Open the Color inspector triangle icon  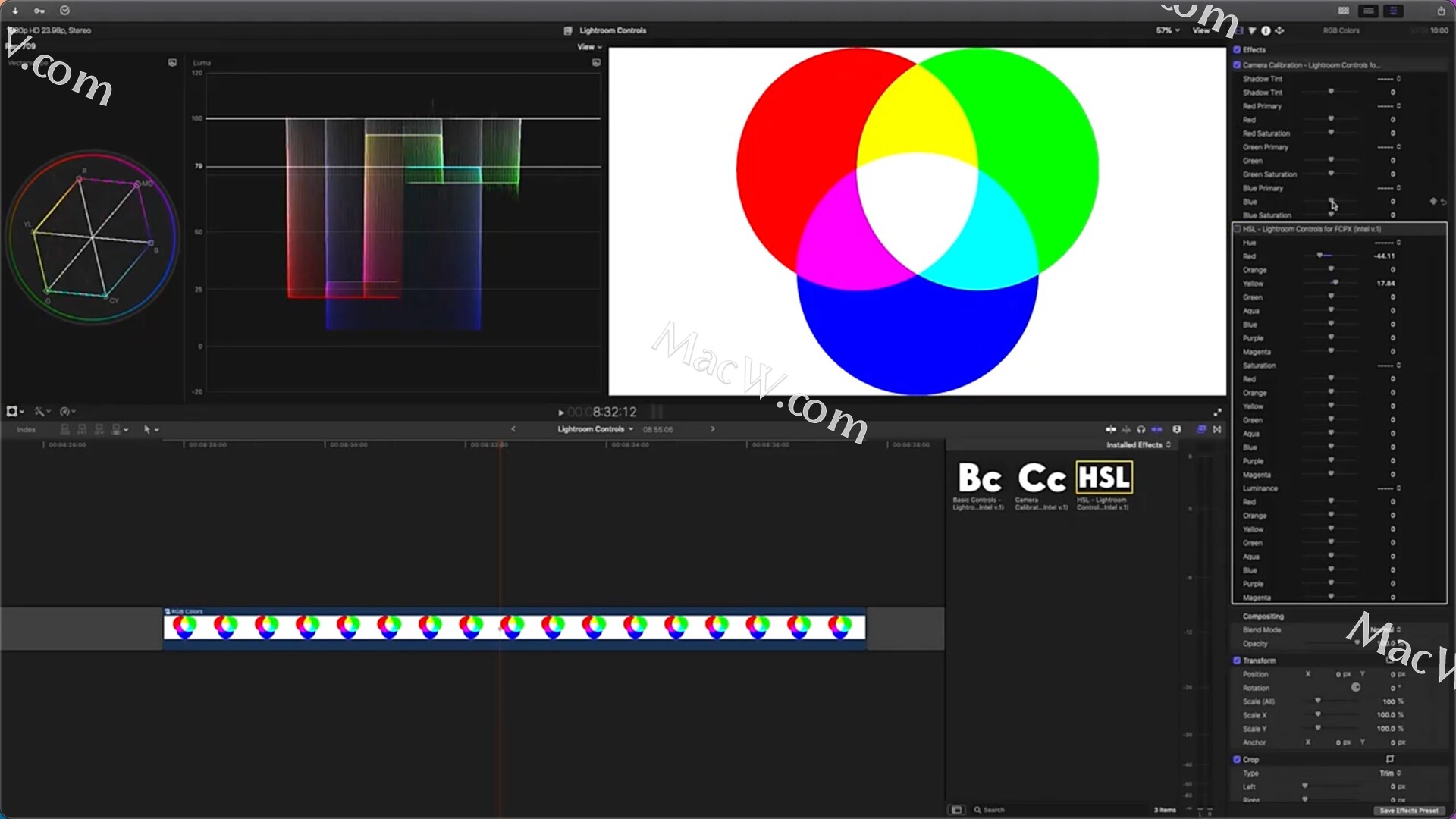coord(1252,30)
